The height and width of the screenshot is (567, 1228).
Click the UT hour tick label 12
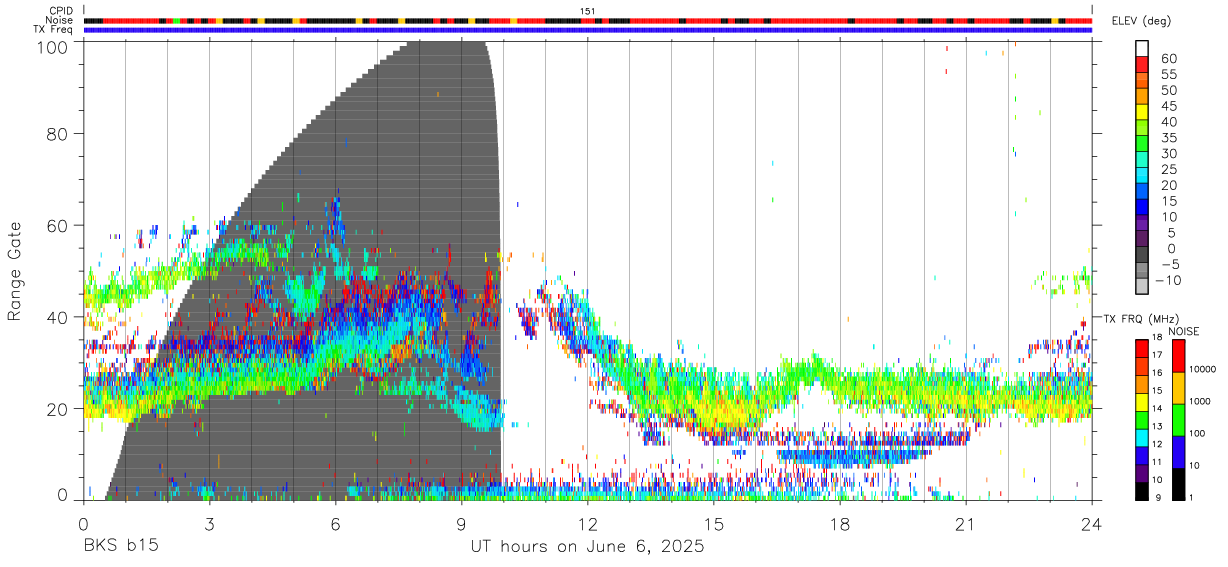pyautogui.click(x=588, y=522)
